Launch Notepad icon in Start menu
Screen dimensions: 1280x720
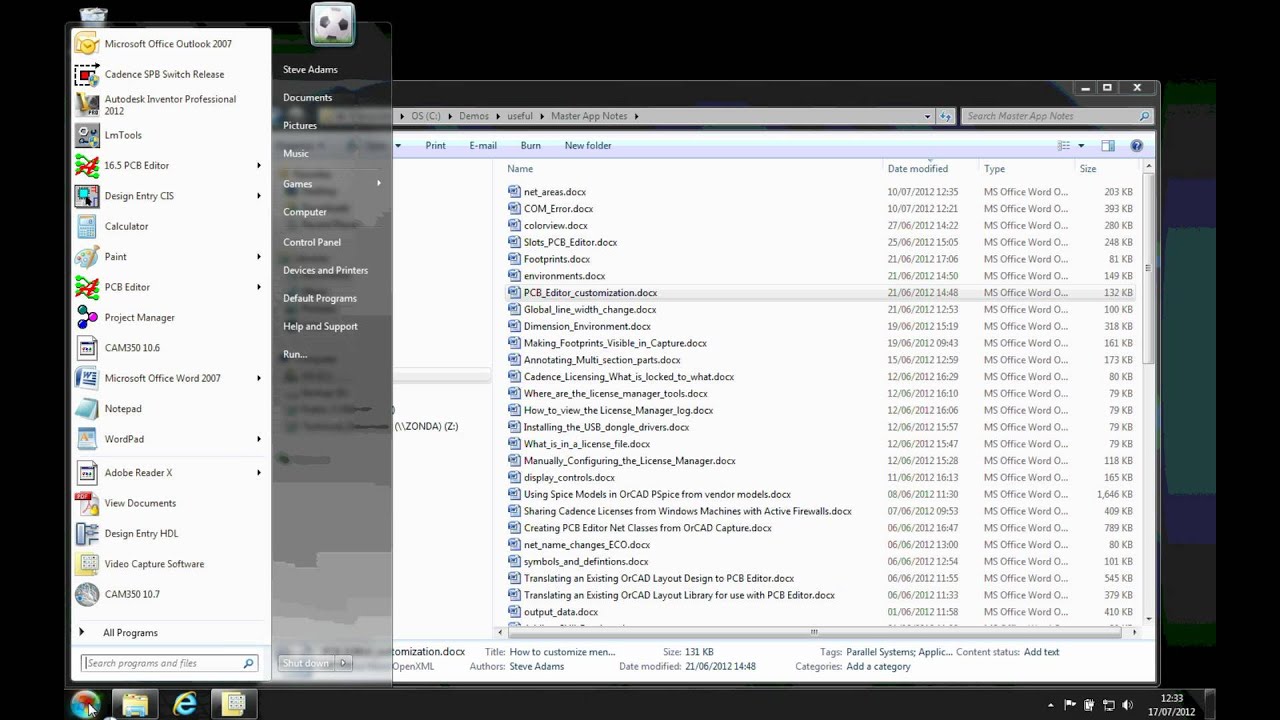point(88,409)
